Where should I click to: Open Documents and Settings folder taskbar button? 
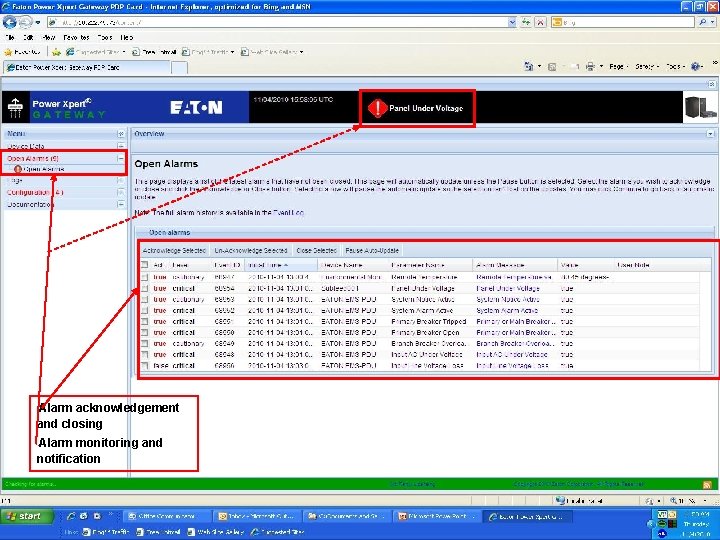[347, 517]
